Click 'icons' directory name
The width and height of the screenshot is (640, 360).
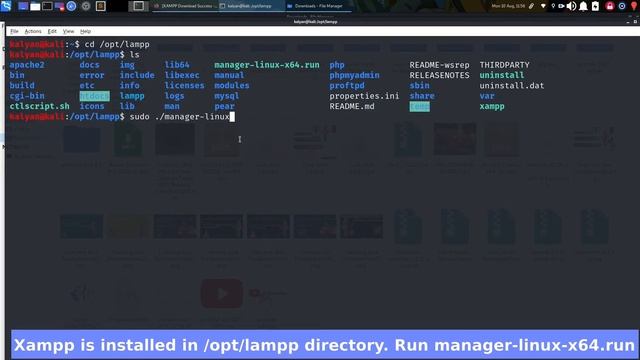point(92,106)
